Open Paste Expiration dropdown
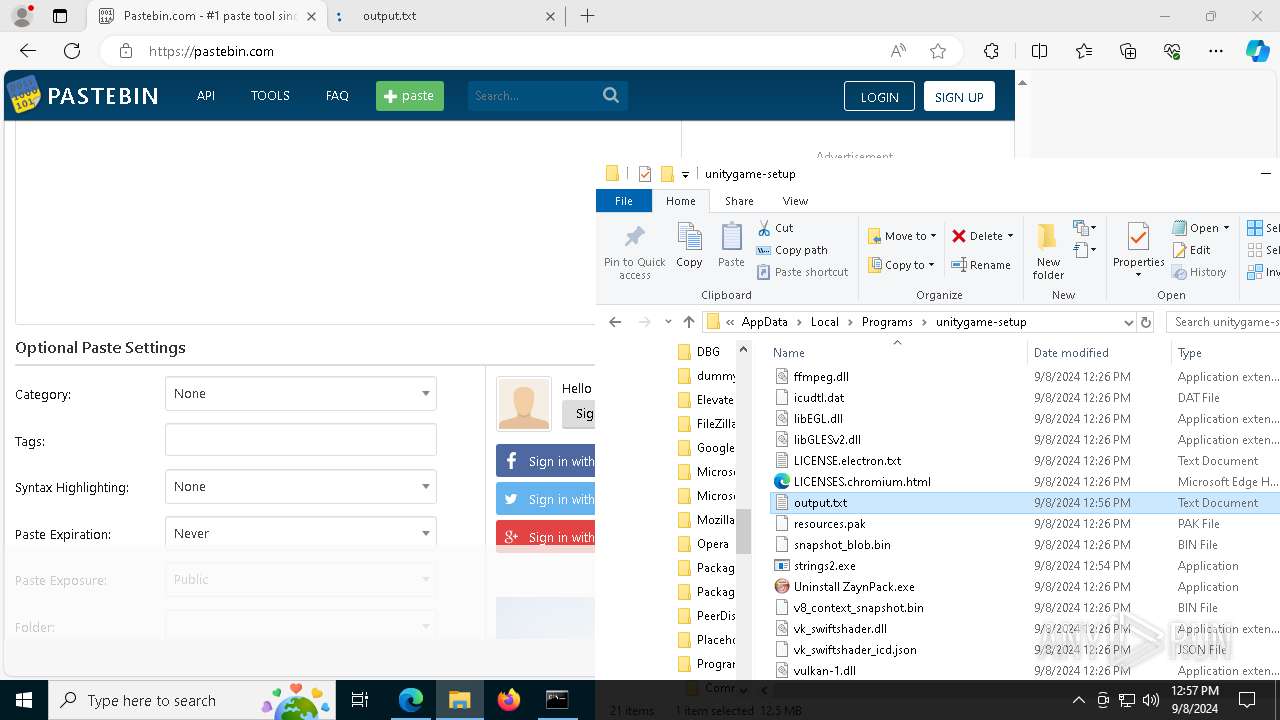The height and width of the screenshot is (720, 1280). coord(301,534)
